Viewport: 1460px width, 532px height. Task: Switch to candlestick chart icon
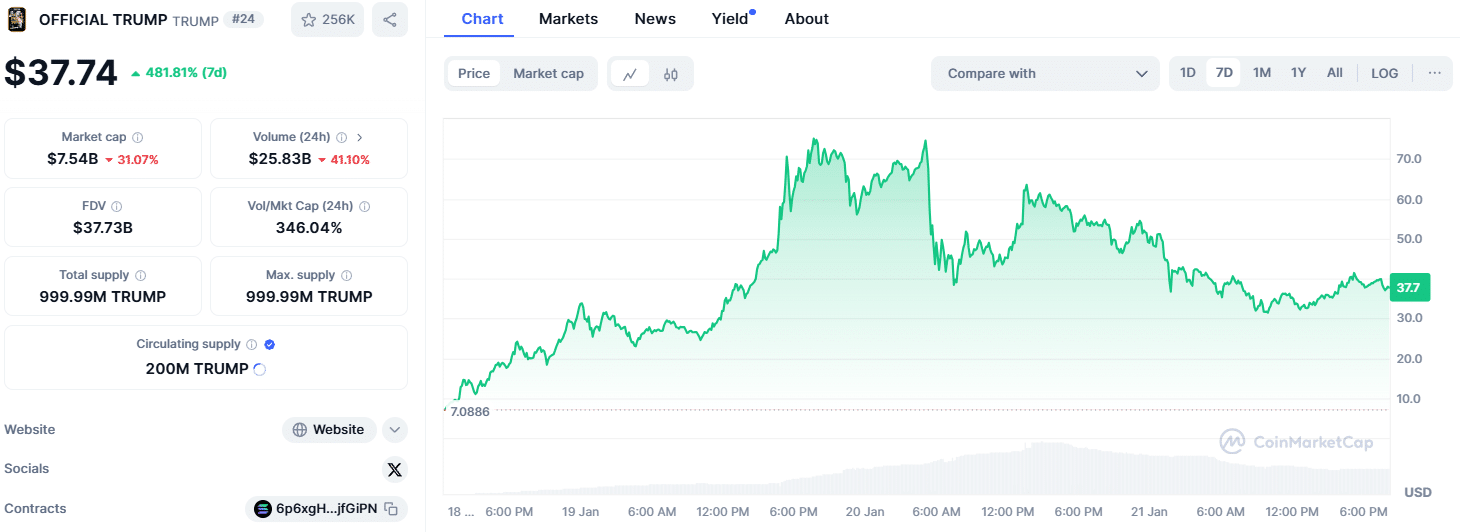point(671,74)
